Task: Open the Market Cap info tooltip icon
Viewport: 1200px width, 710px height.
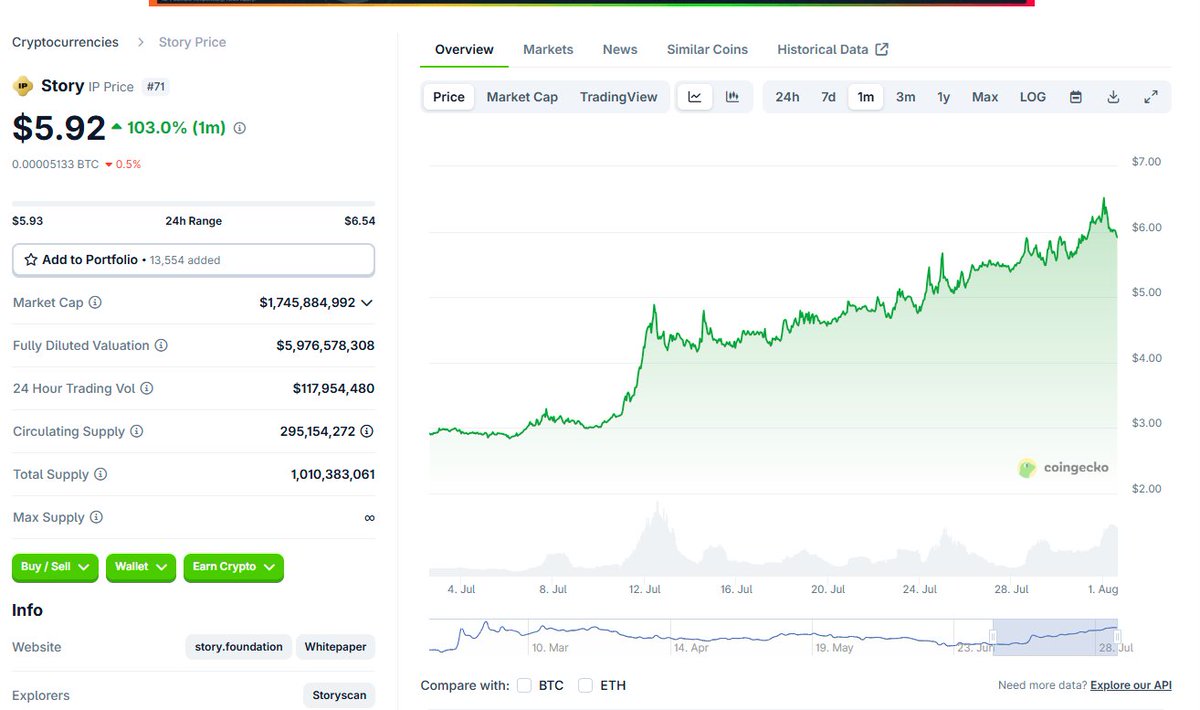Action: click(x=95, y=302)
